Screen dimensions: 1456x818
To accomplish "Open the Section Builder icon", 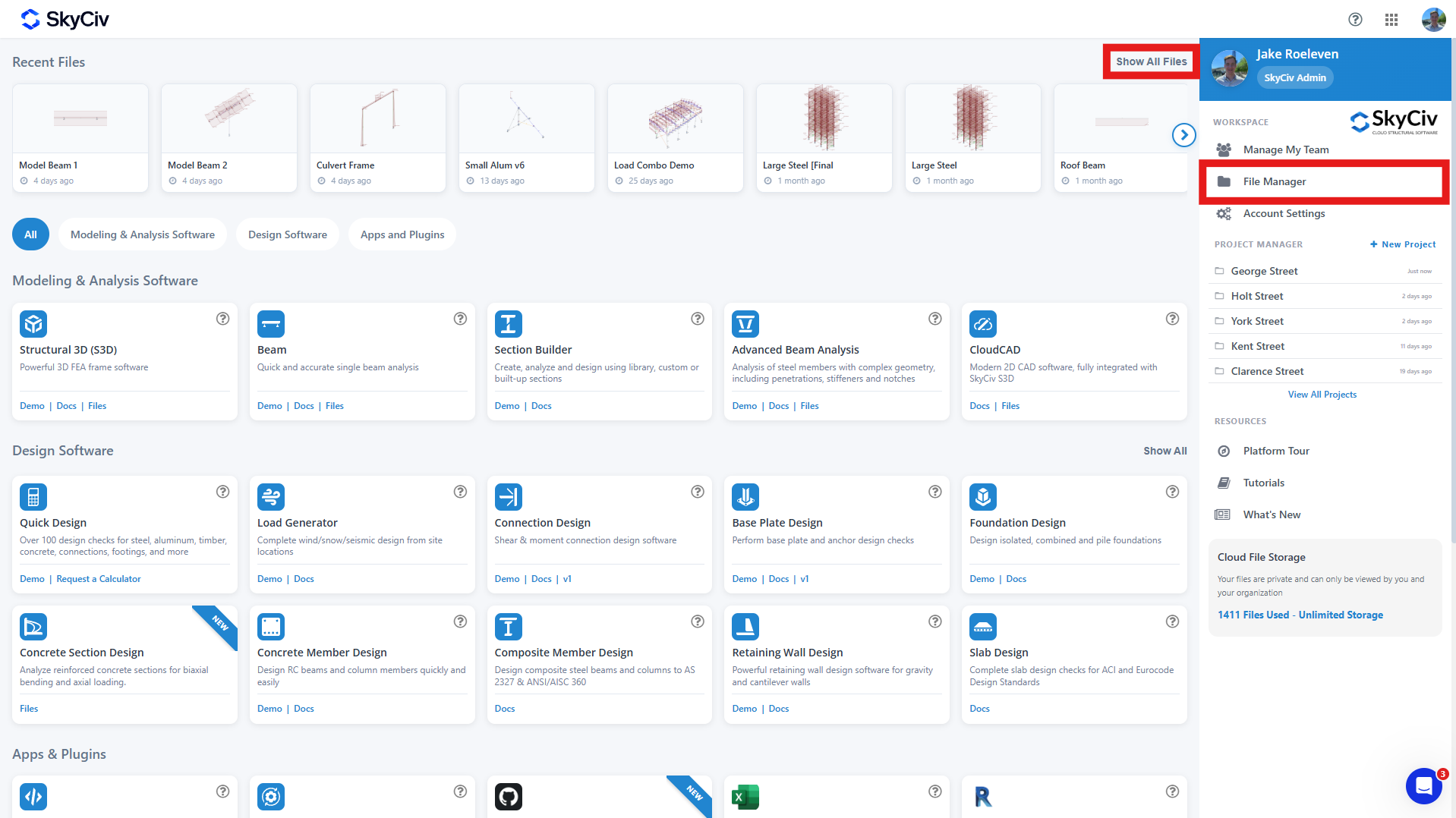I will tap(509, 324).
